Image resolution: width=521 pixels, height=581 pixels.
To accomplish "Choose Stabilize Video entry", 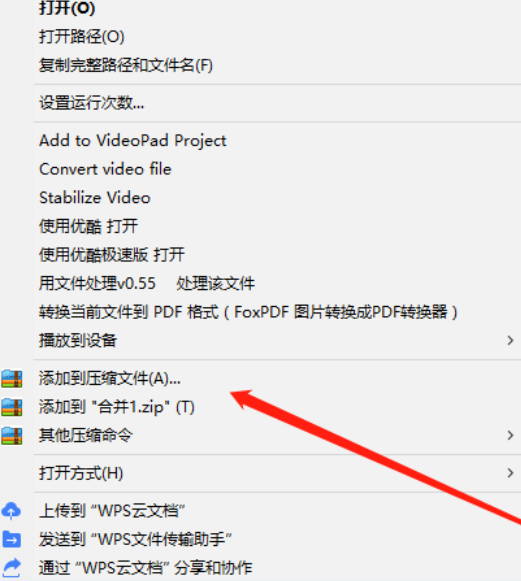I will tap(95, 197).
